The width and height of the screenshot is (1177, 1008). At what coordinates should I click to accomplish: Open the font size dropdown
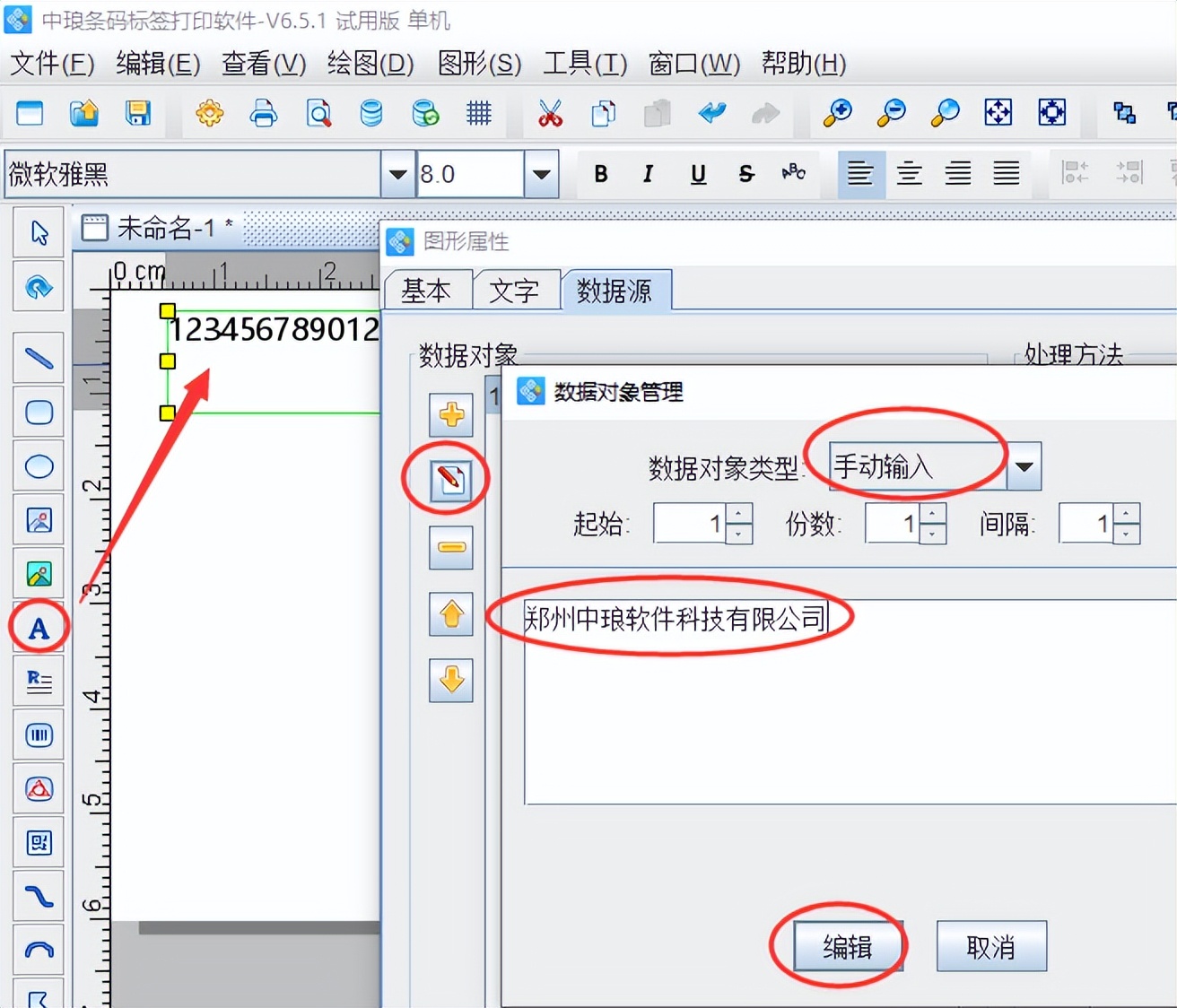(x=540, y=174)
